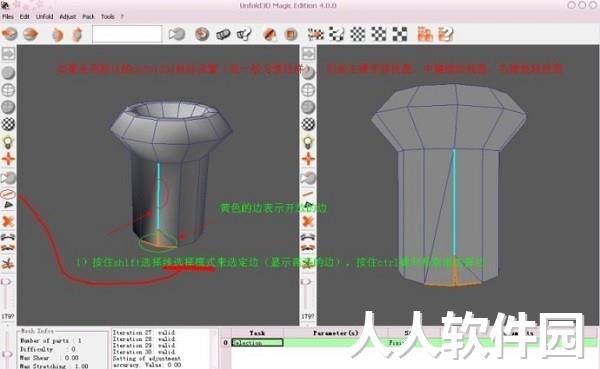Click the red pencil eraser icon in top toolbar
This screenshot has height=369, width=600.
click(270, 34)
